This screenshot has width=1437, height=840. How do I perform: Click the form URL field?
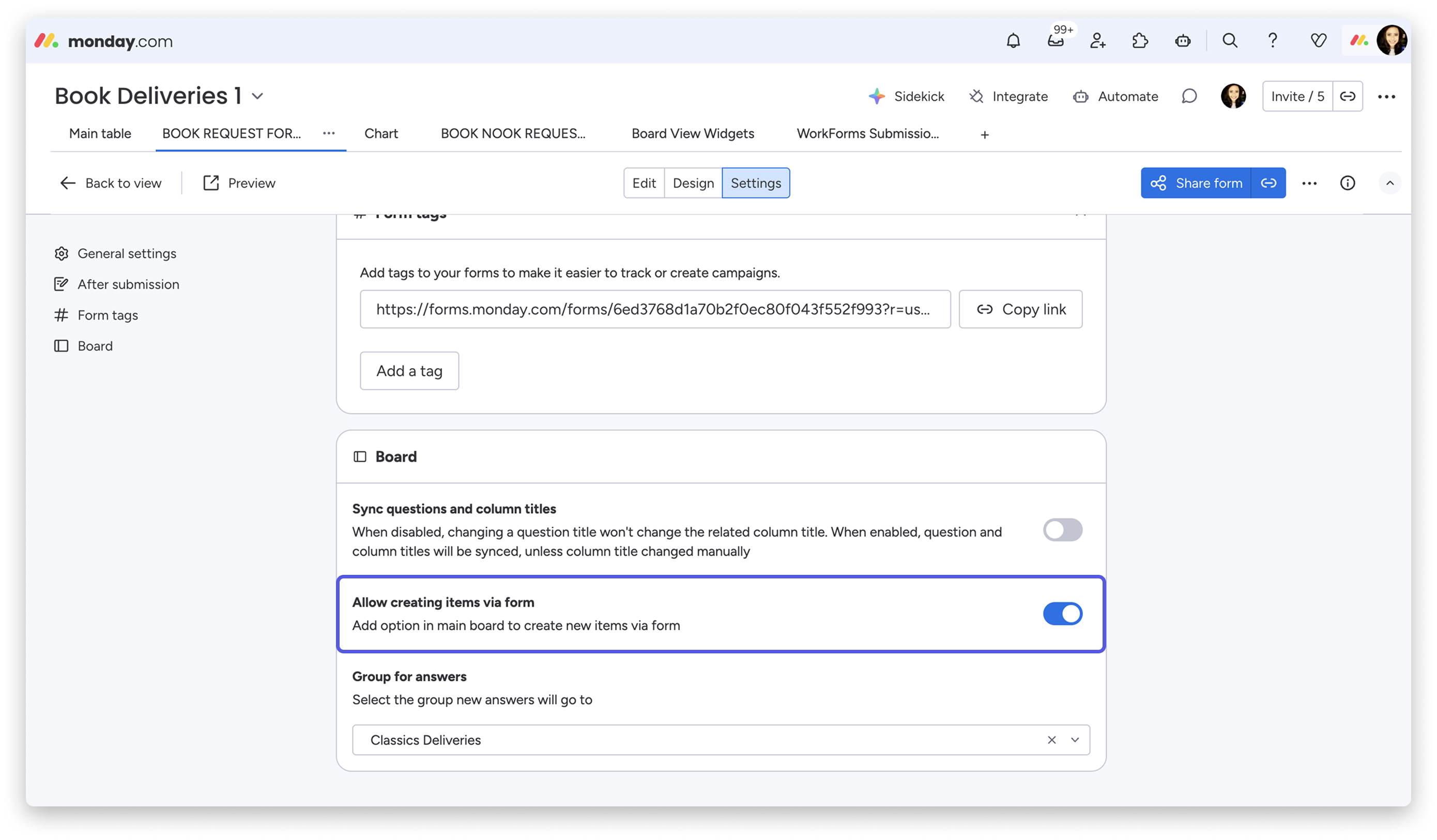coord(655,309)
